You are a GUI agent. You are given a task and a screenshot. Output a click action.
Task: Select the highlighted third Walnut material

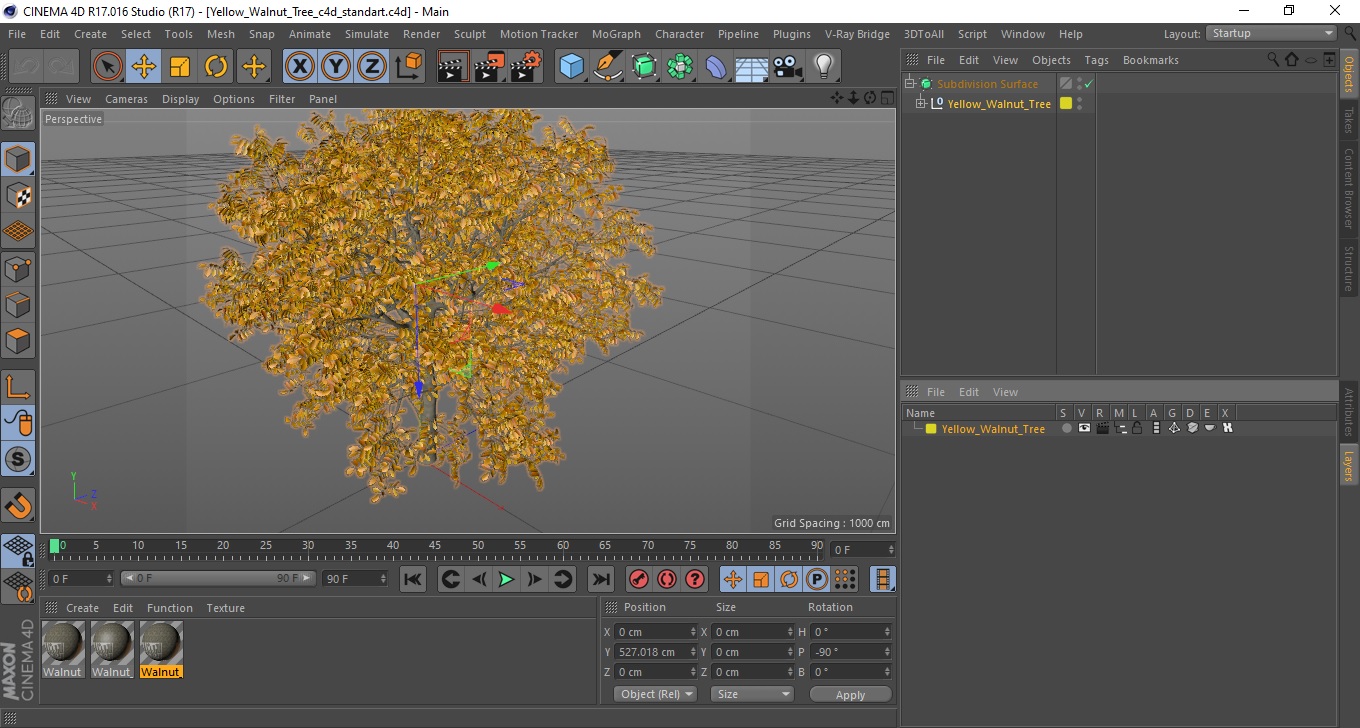pyautogui.click(x=161, y=649)
